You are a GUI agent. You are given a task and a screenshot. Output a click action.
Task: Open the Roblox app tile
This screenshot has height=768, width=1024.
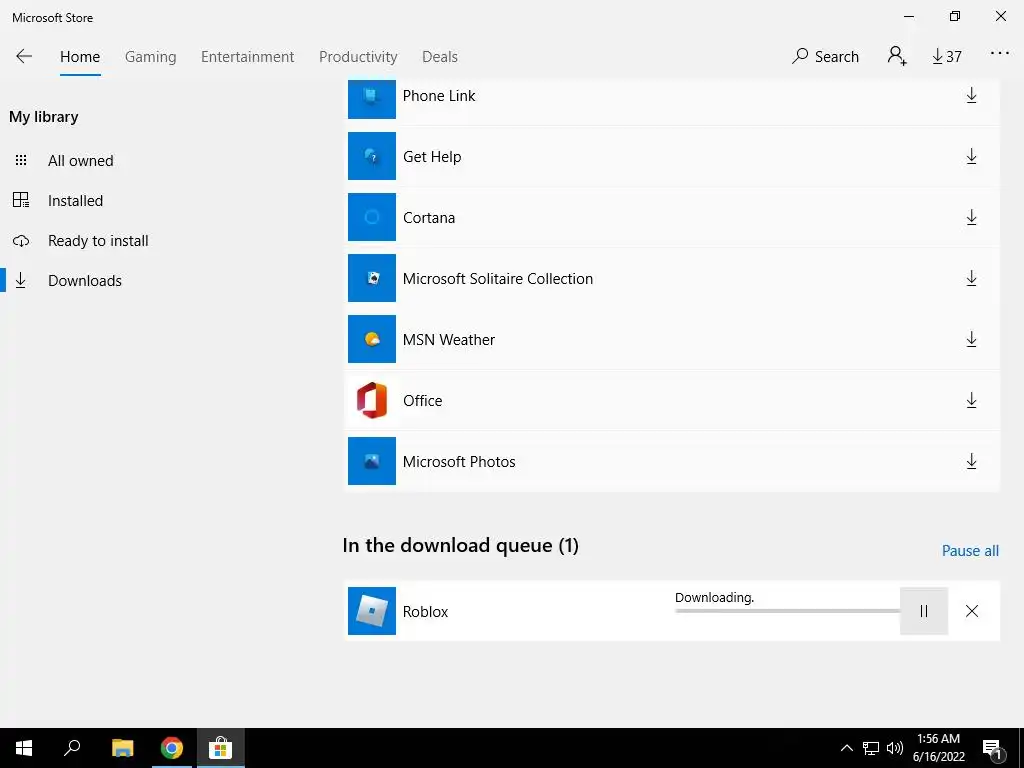372,611
